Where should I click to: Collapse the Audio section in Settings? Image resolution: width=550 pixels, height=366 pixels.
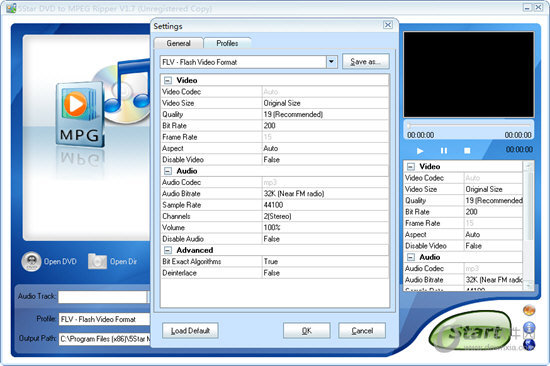click(x=168, y=171)
